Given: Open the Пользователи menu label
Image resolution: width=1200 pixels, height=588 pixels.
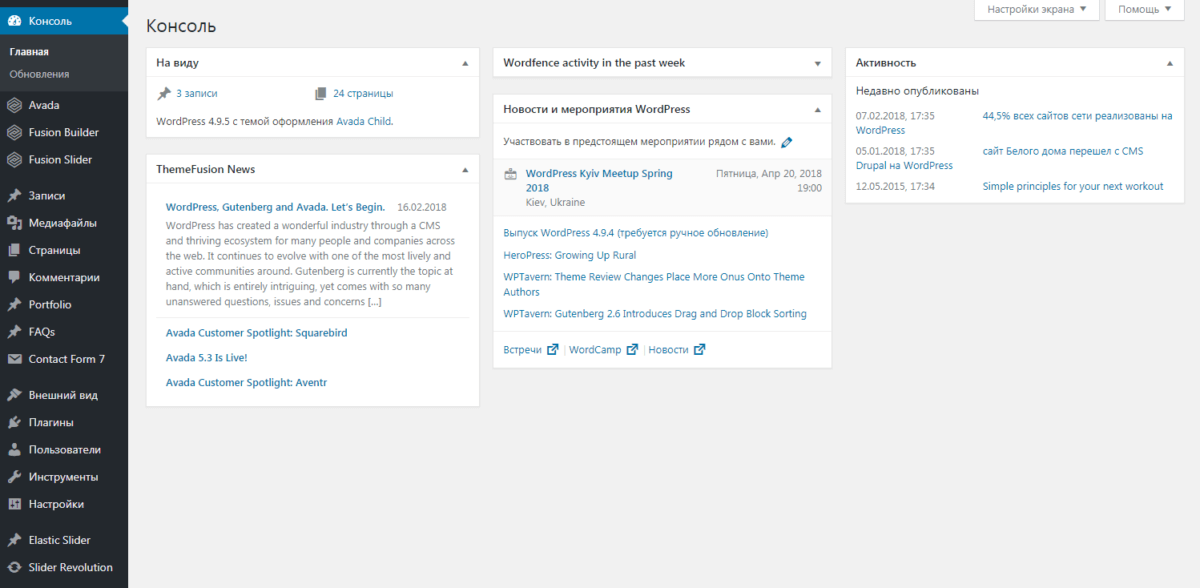Looking at the screenshot, I should coord(65,450).
